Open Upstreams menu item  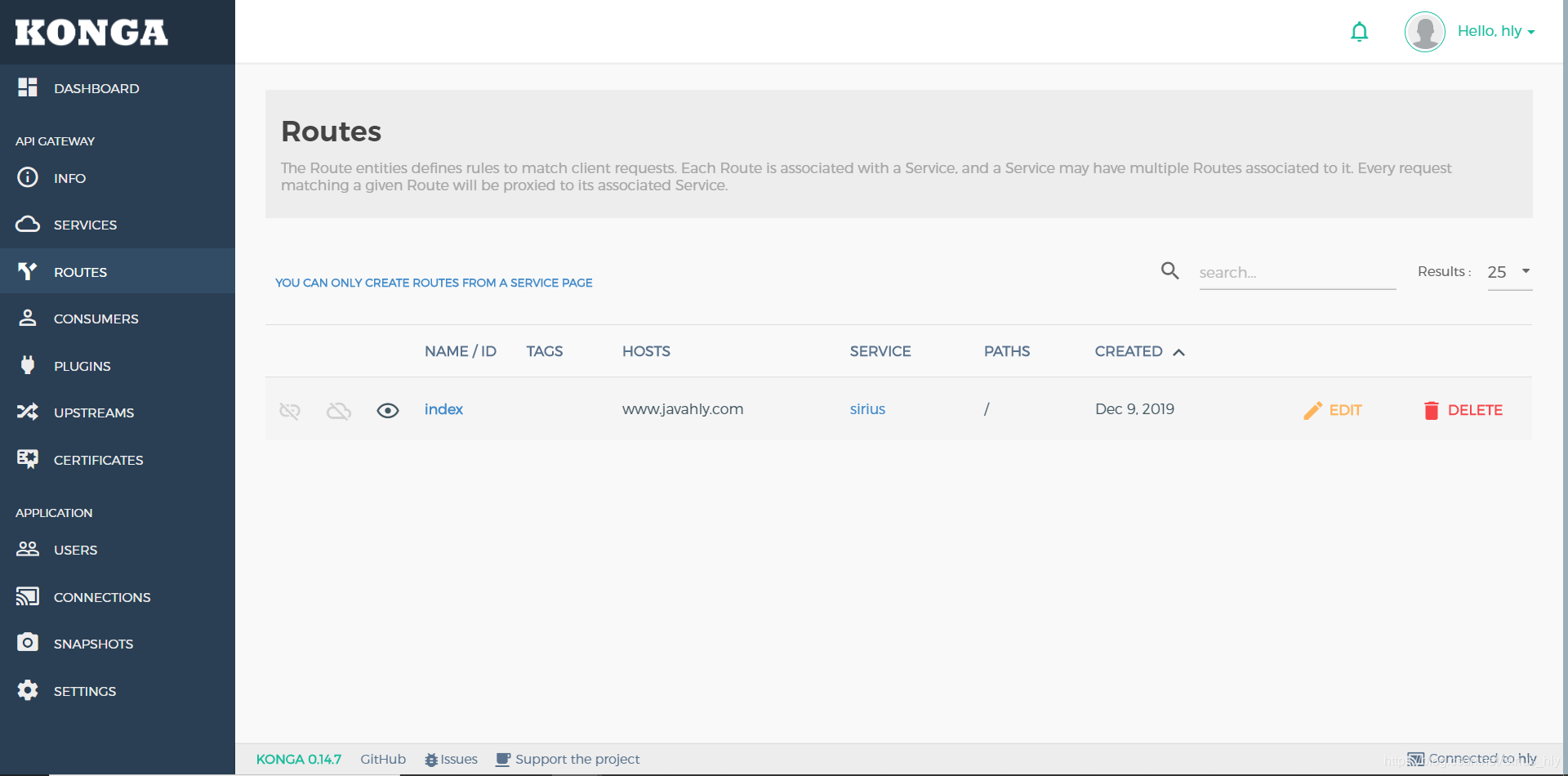pos(118,413)
